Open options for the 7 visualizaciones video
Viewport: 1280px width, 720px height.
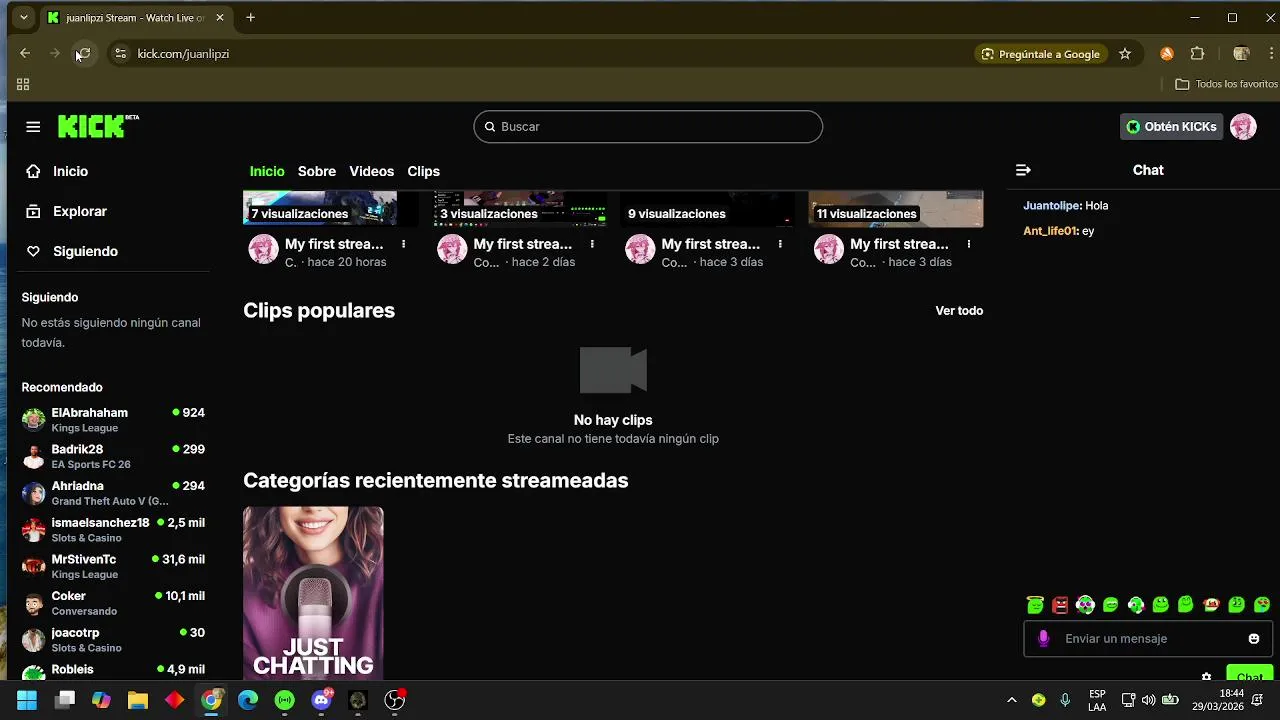[x=403, y=244]
